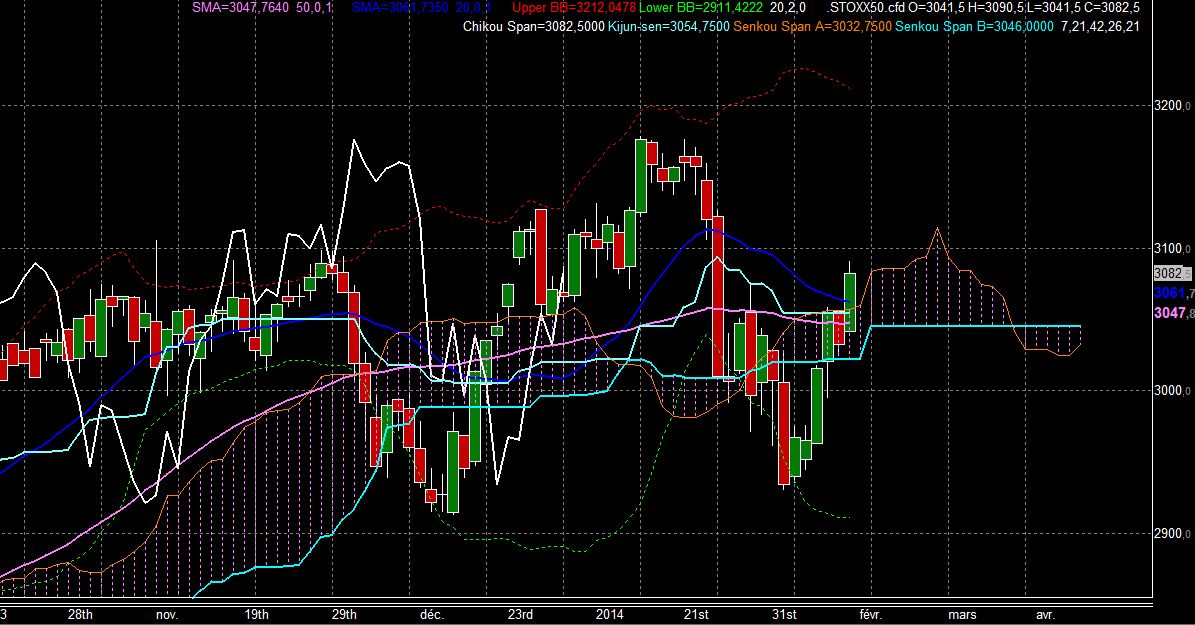Click the .STOXX50.cfd symbol label

867,8
